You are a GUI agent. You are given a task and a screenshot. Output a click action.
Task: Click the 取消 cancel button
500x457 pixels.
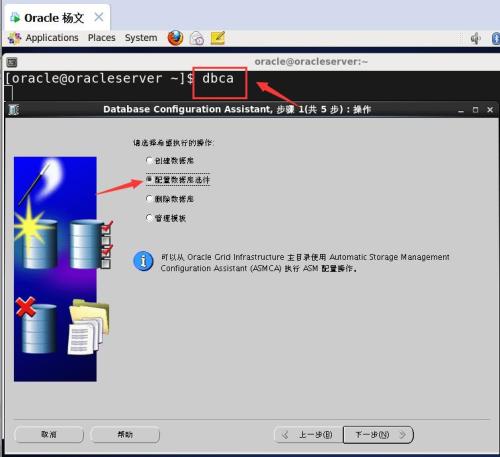coord(49,434)
